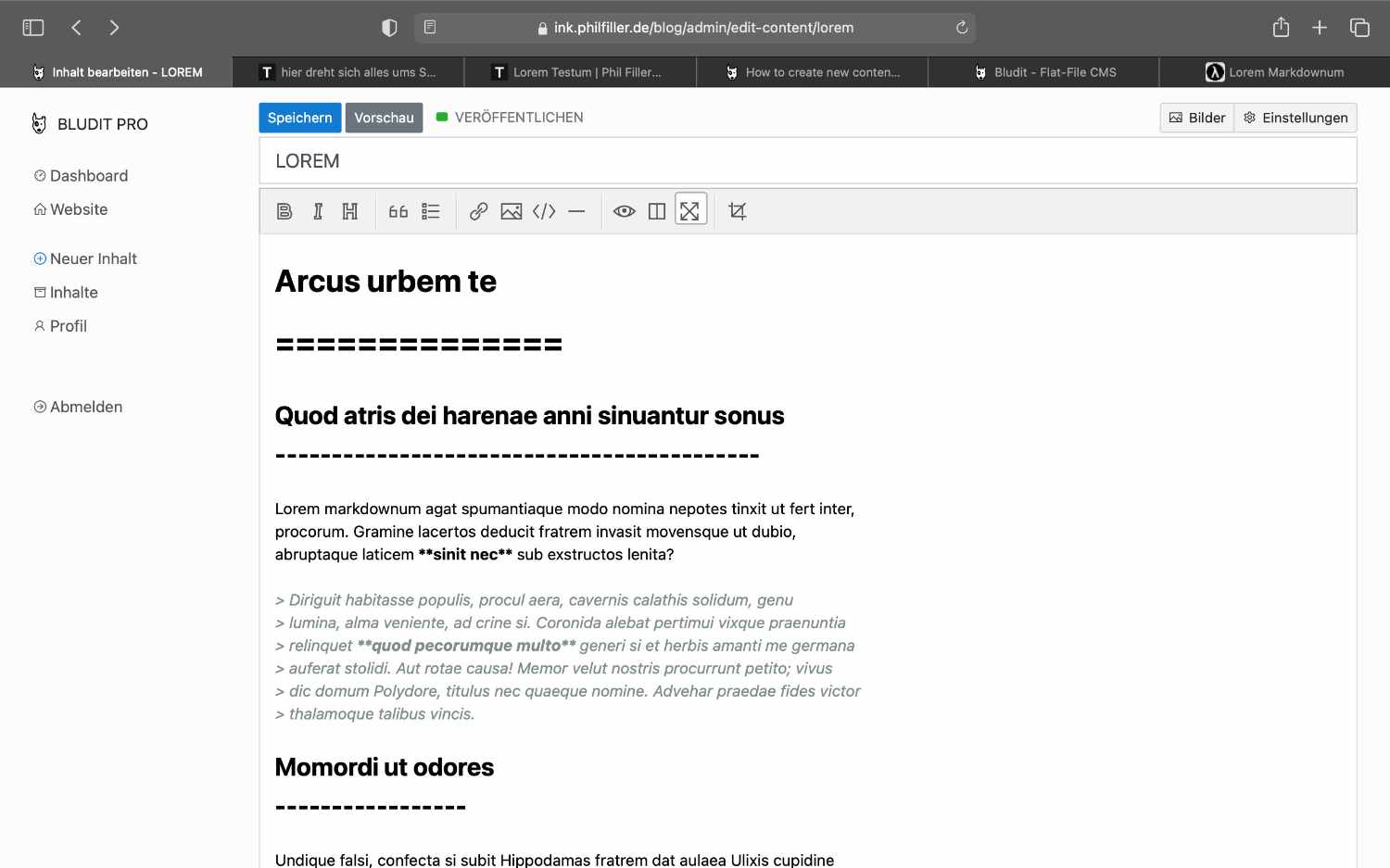
Task: Click the Speichern button
Action: pos(299,118)
